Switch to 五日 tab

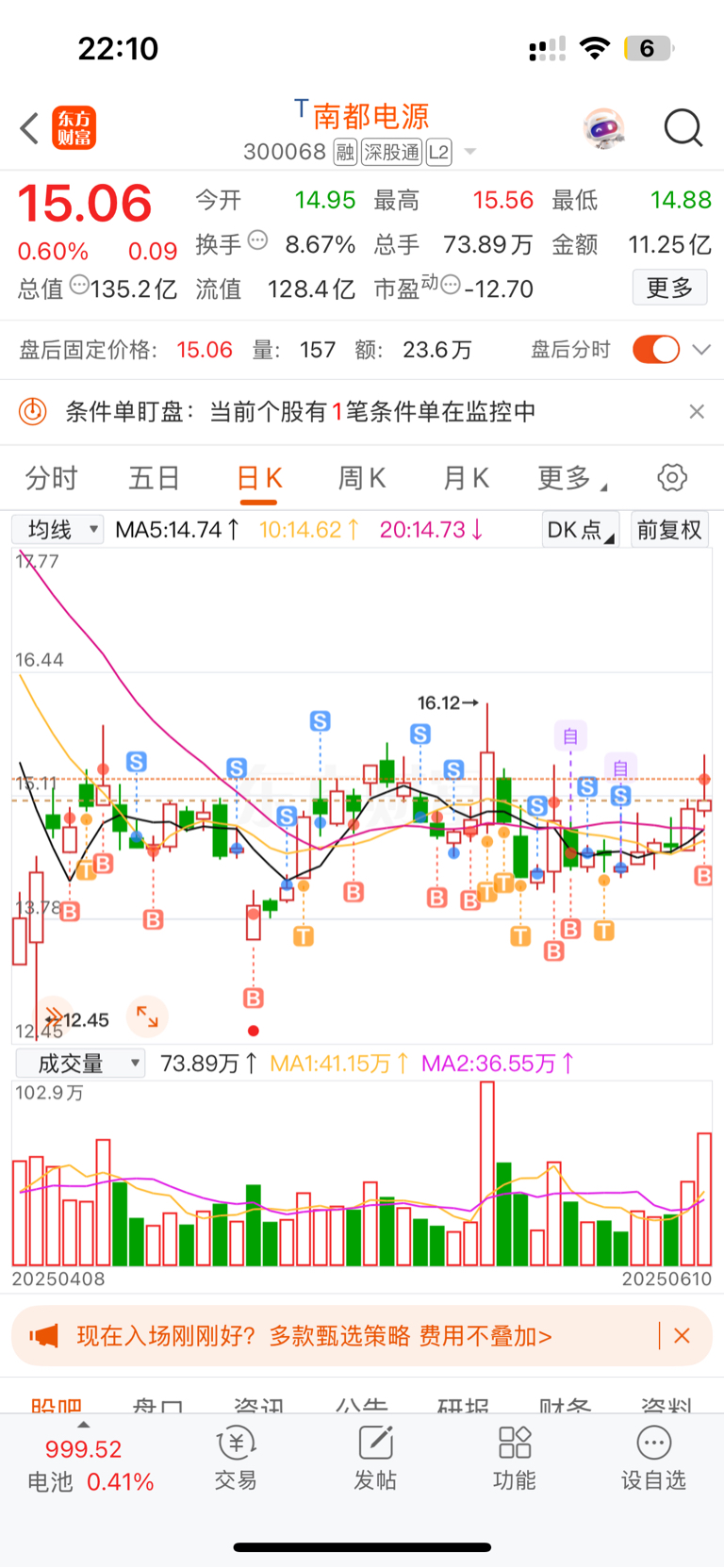pyautogui.click(x=155, y=478)
